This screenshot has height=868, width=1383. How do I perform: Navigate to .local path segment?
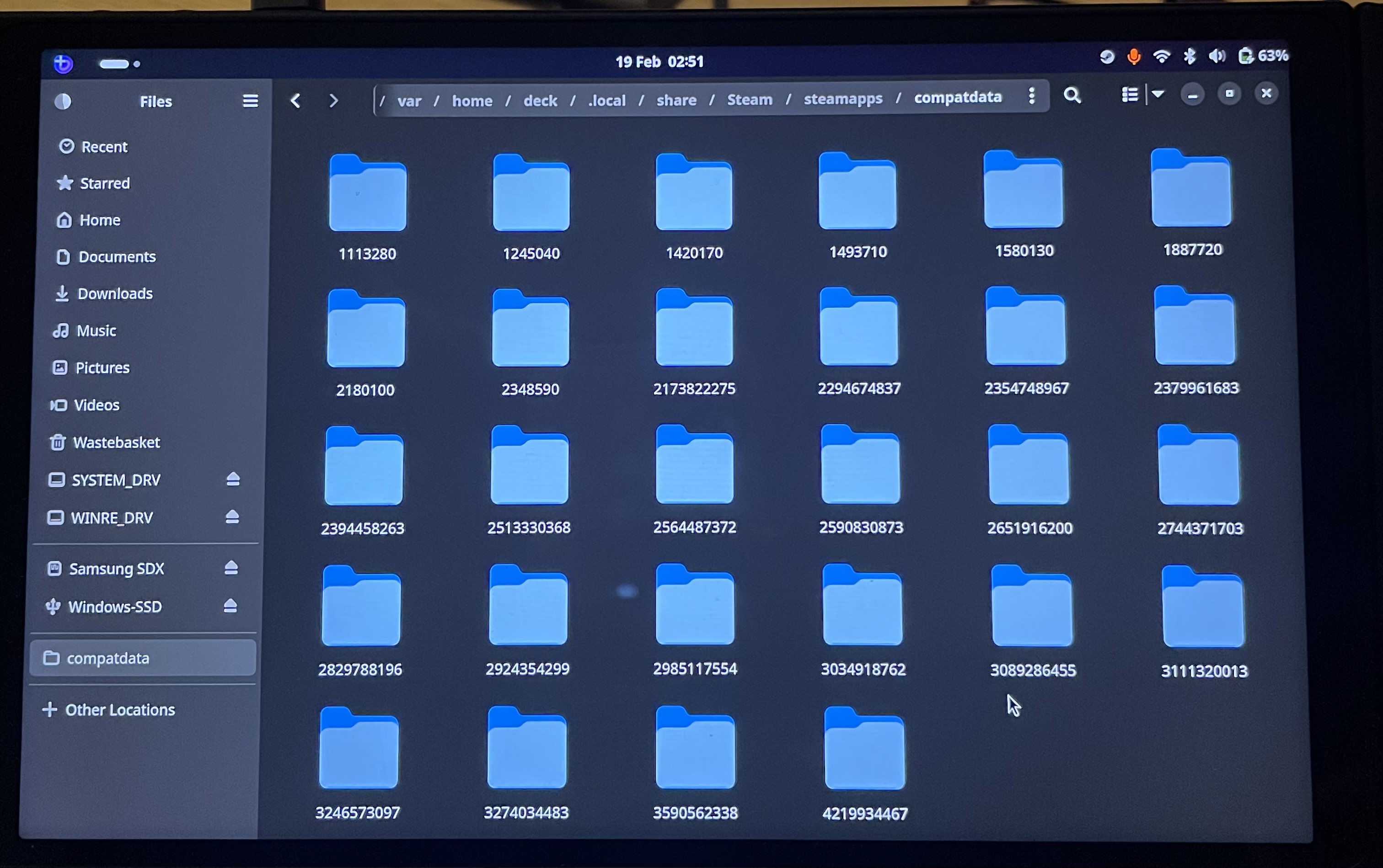click(x=606, y=101)
